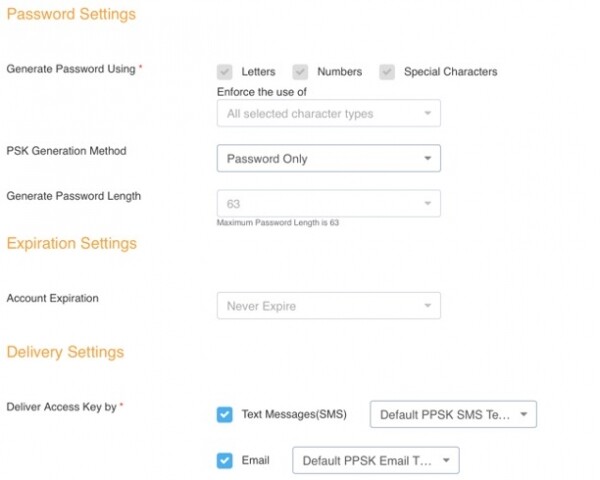The width and height of the screenshot is (600, 480).
Task: Expand the Never Expire dropdown
Action: [x=328, y=306]
